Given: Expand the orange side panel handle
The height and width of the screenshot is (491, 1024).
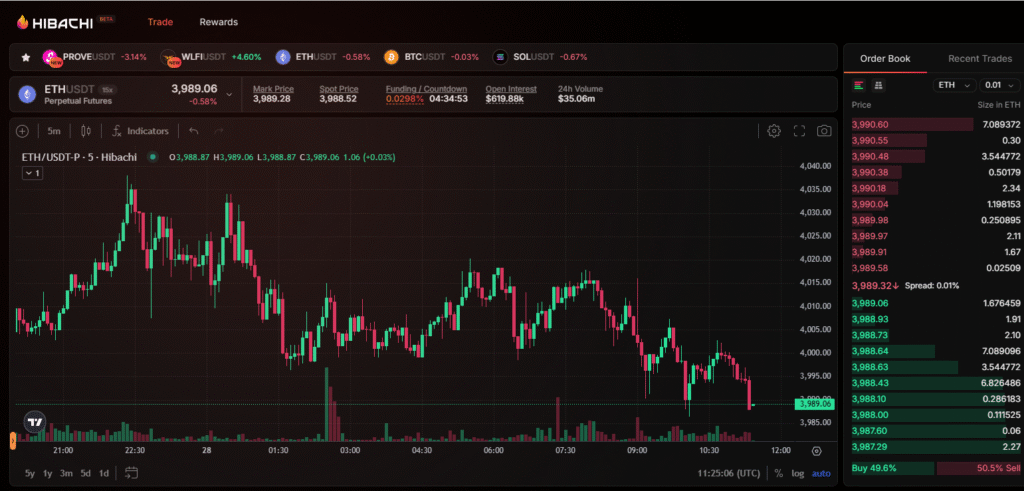Looking at the screenshot, I should point(12,441).
